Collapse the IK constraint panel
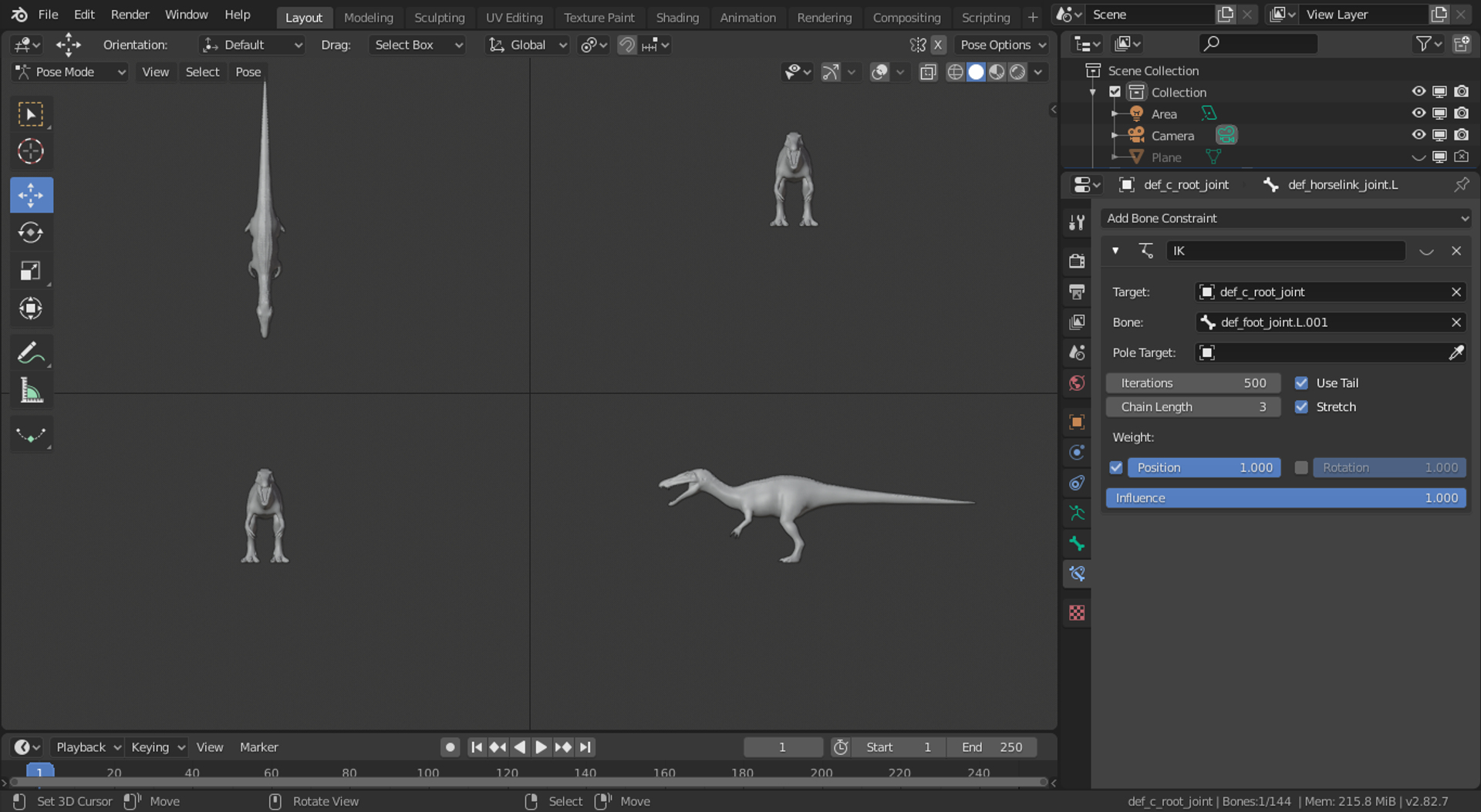 coord(1115,251)
